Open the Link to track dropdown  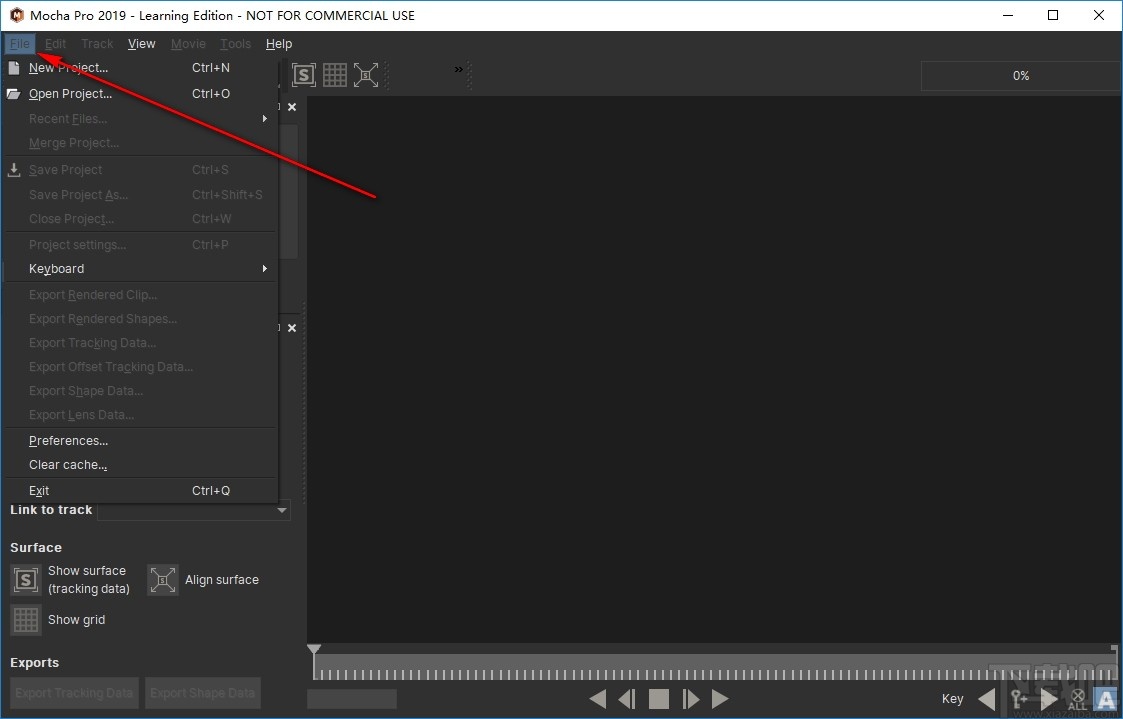(x=280, y=510)
